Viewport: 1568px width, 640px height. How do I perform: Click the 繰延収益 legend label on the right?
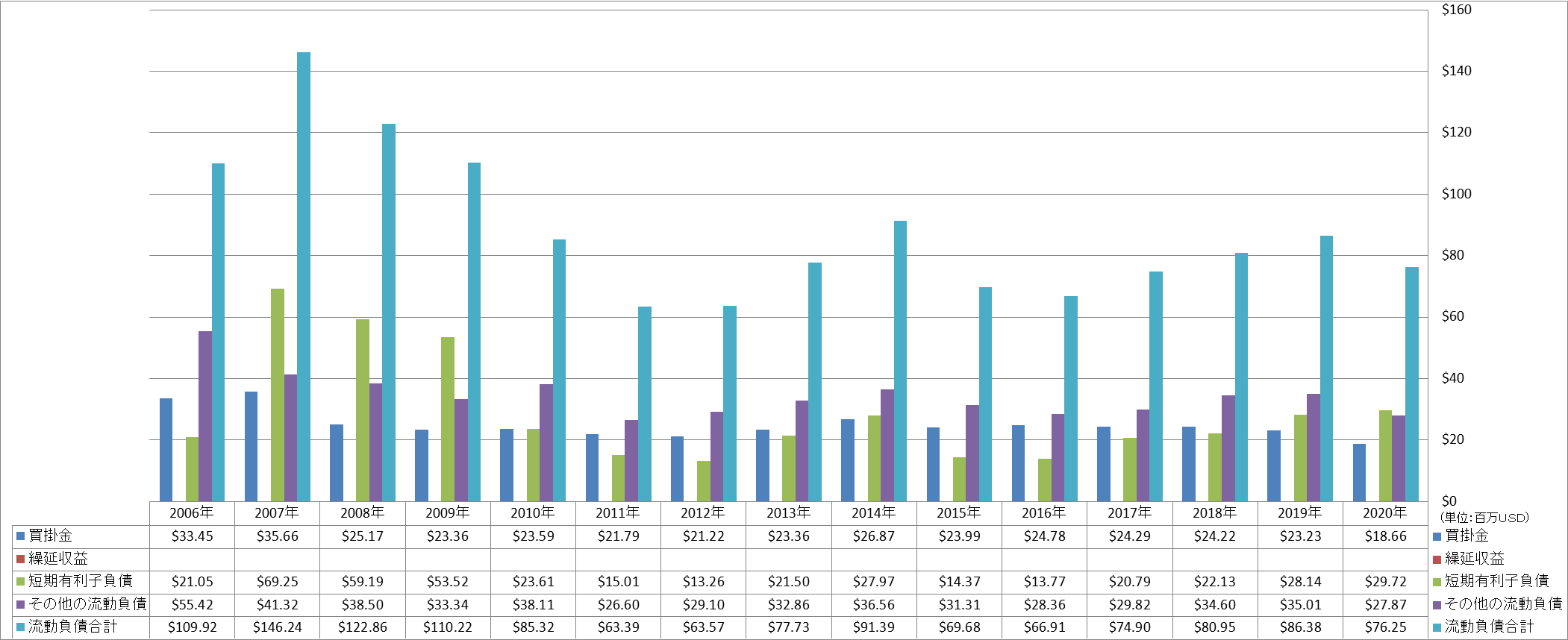(x=1474, y=559)
